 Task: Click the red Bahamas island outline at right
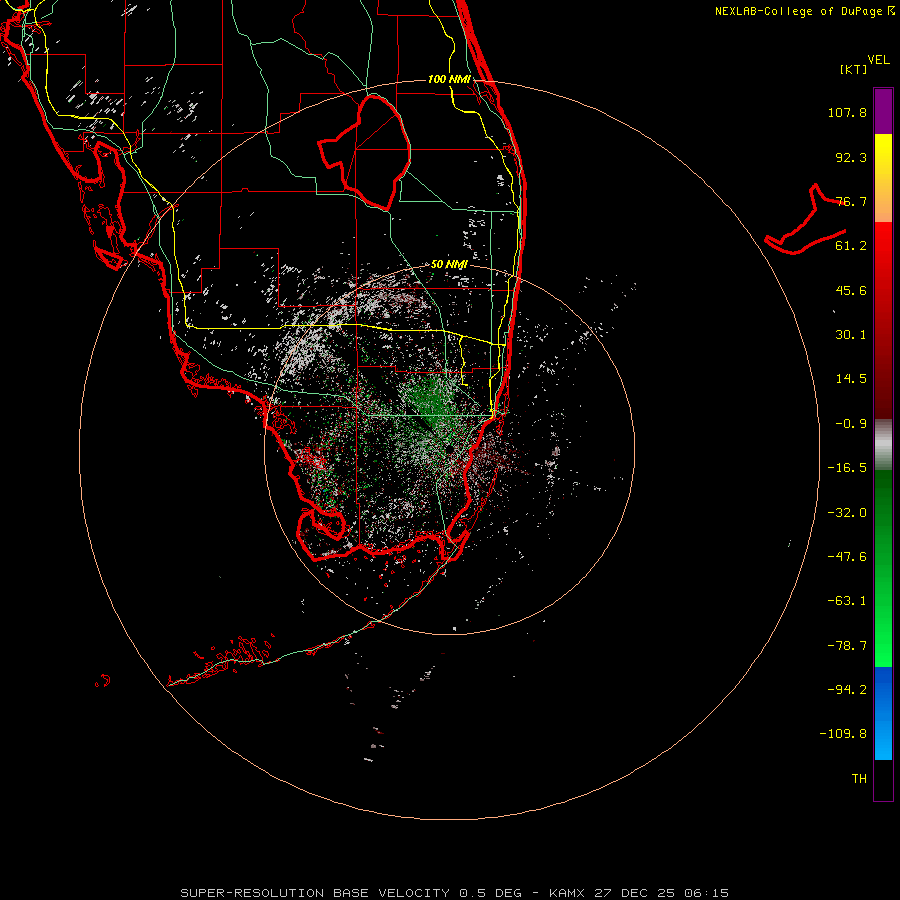(x=805, y=221)
